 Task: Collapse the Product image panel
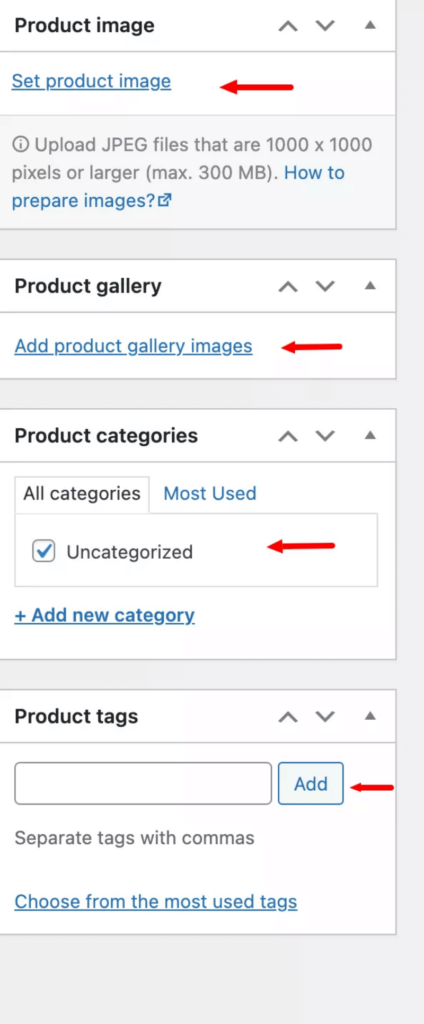click(x=370, y=25)
